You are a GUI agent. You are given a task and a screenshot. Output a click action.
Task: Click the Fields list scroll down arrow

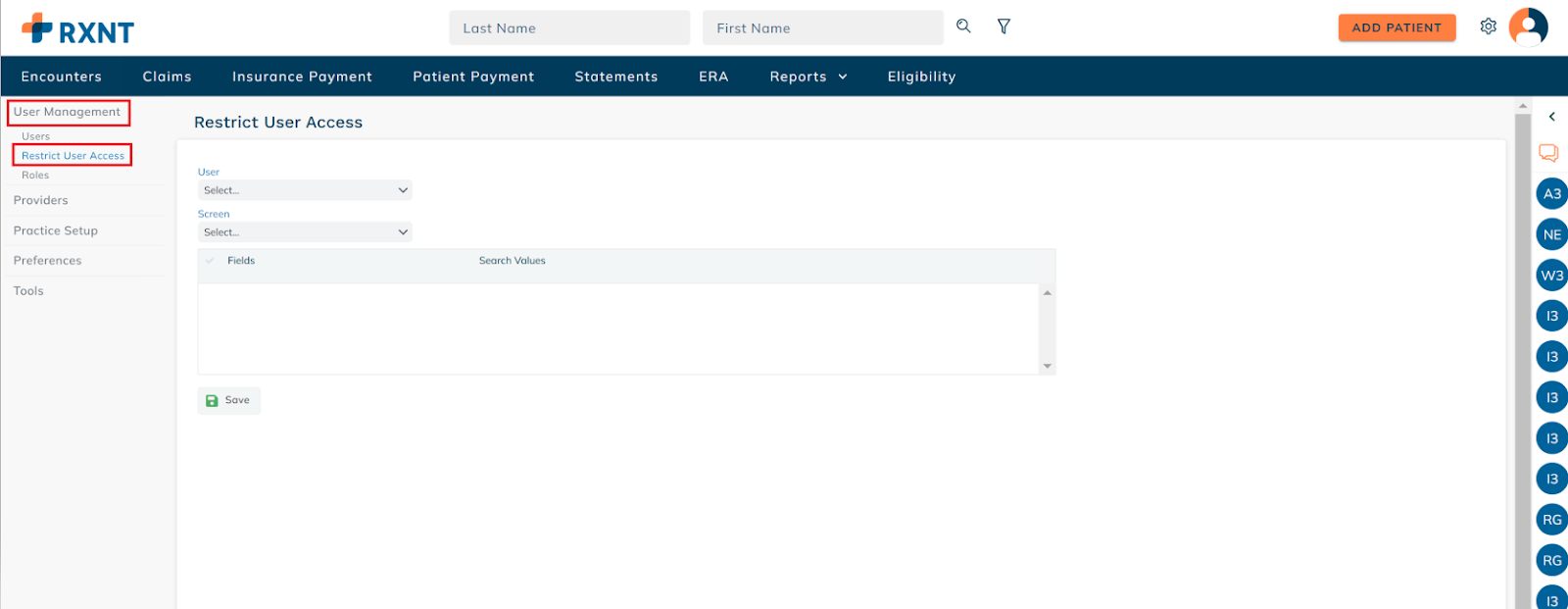point(1047,367)
